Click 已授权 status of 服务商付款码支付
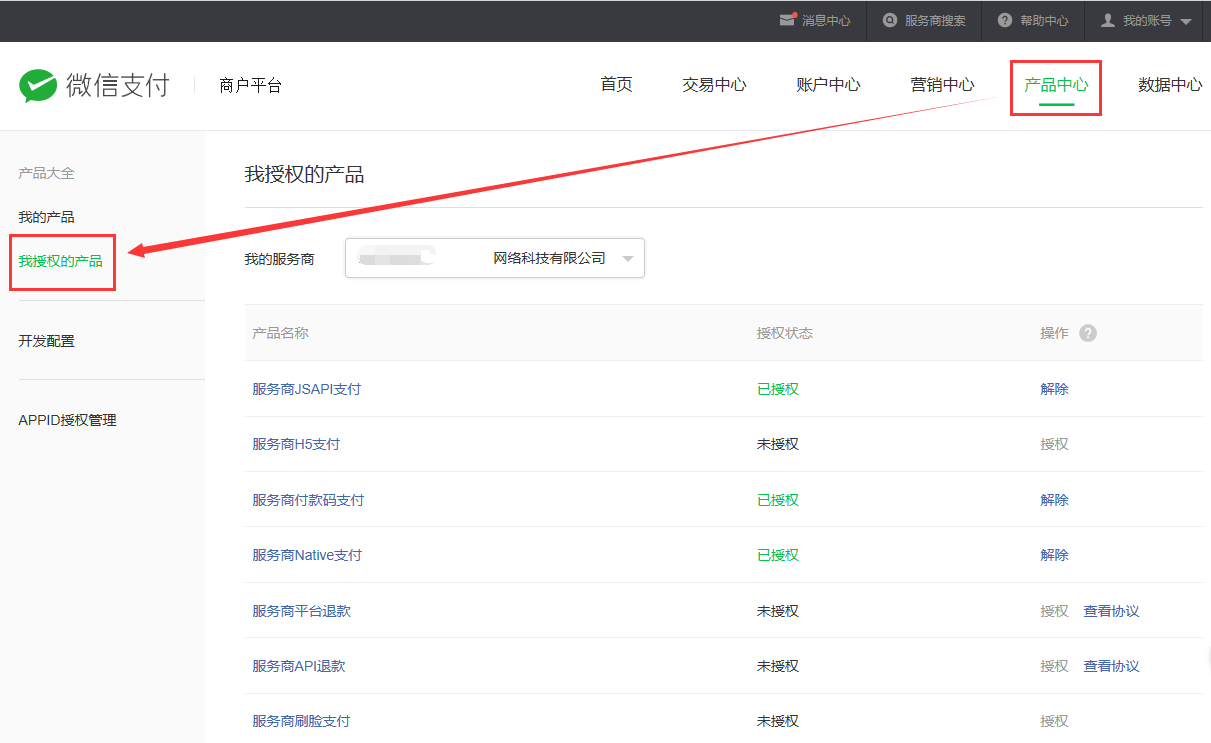Screen dimensions: 1211x743 [x=778, y=500]
